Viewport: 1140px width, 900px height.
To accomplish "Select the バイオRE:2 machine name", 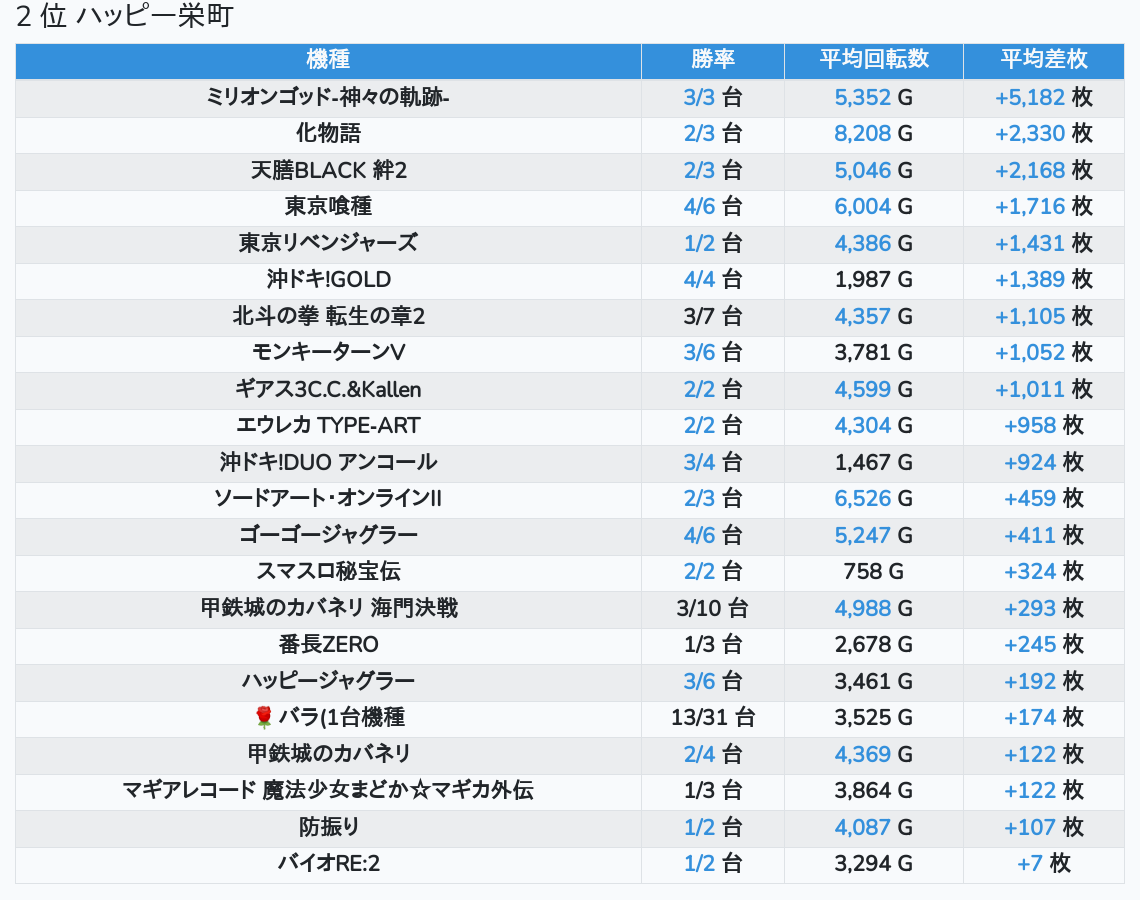I will (x=328, y=864).
